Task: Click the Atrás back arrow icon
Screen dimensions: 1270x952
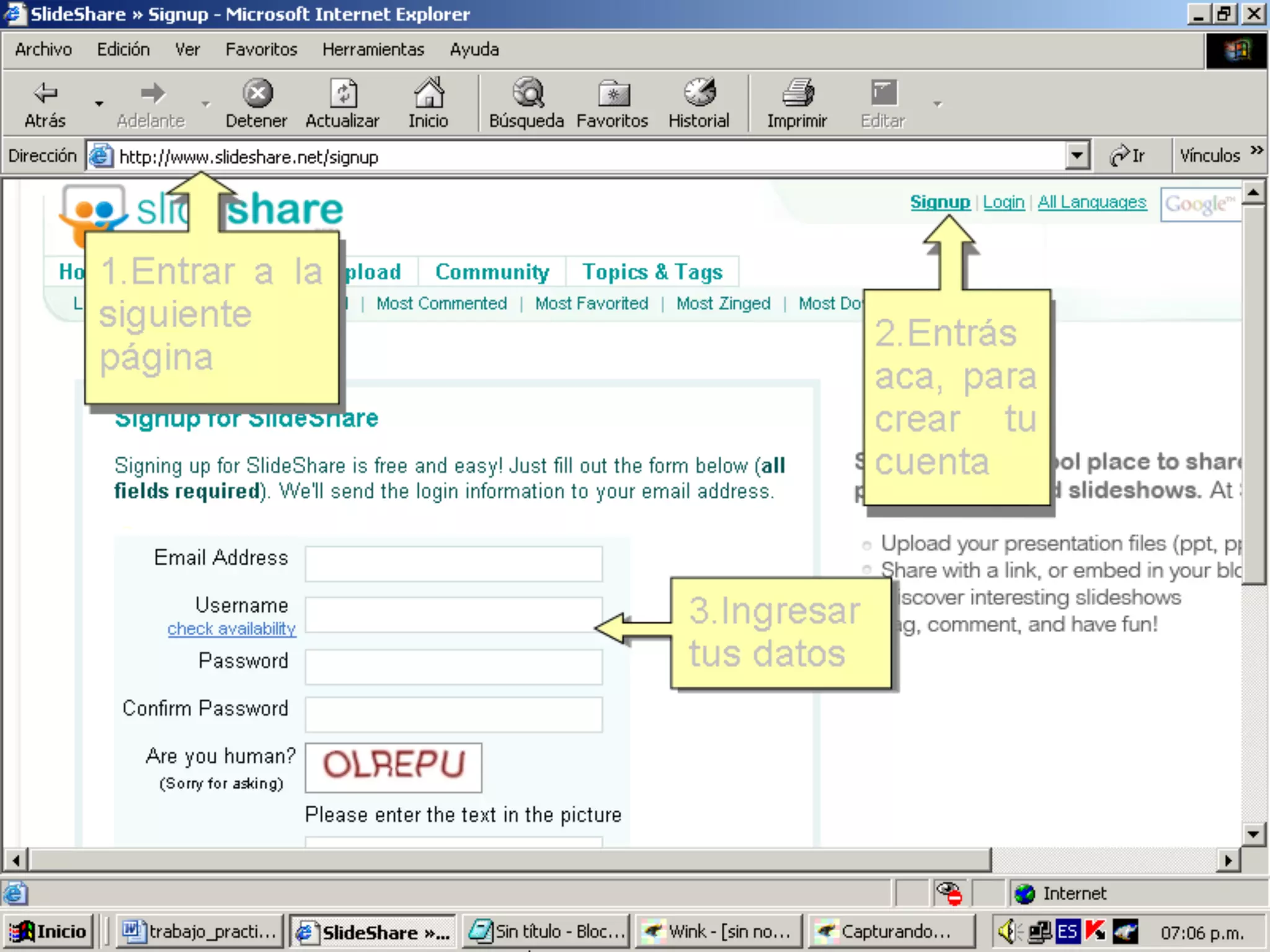Action: click(x=45, y=94)
